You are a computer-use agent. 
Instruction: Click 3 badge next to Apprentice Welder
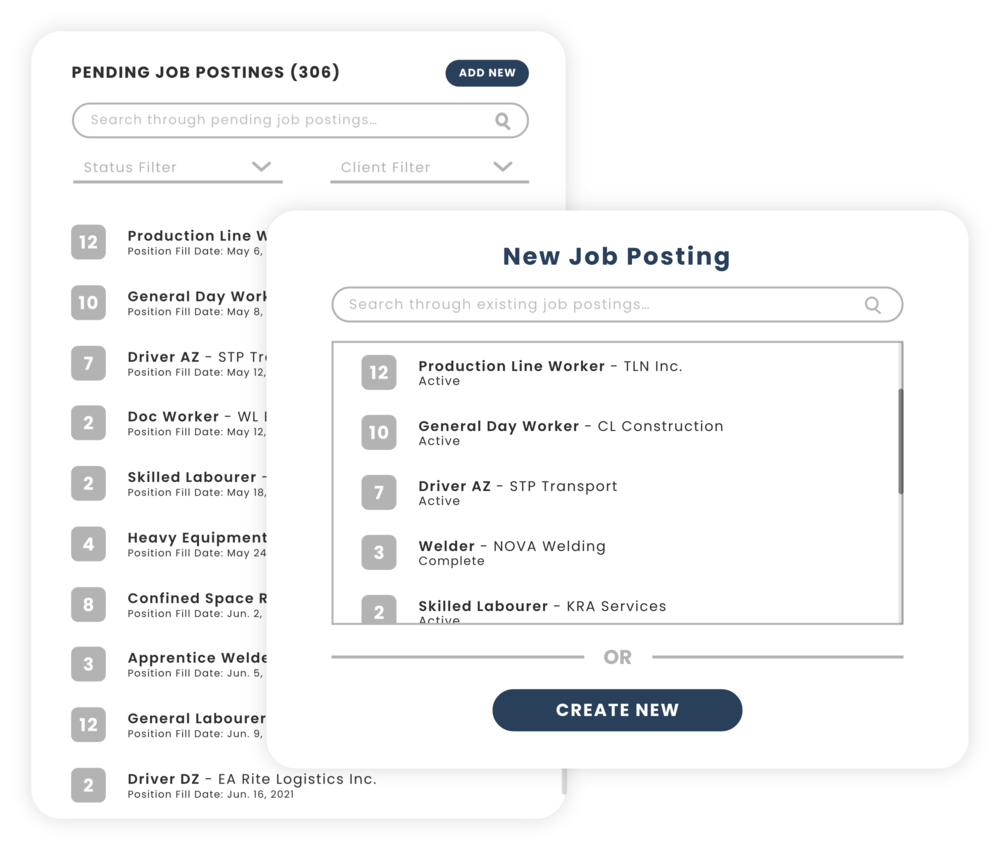click(88, 664)
